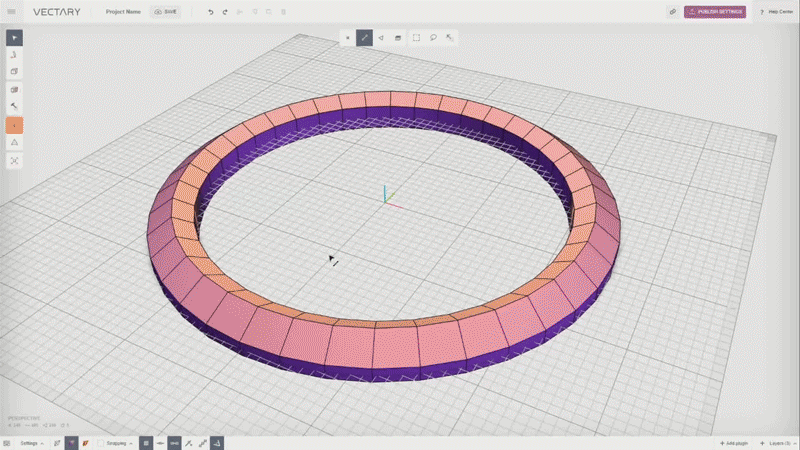Select face selection mode
The width and height of the screenshot is (800, 450).
[381, 38]
